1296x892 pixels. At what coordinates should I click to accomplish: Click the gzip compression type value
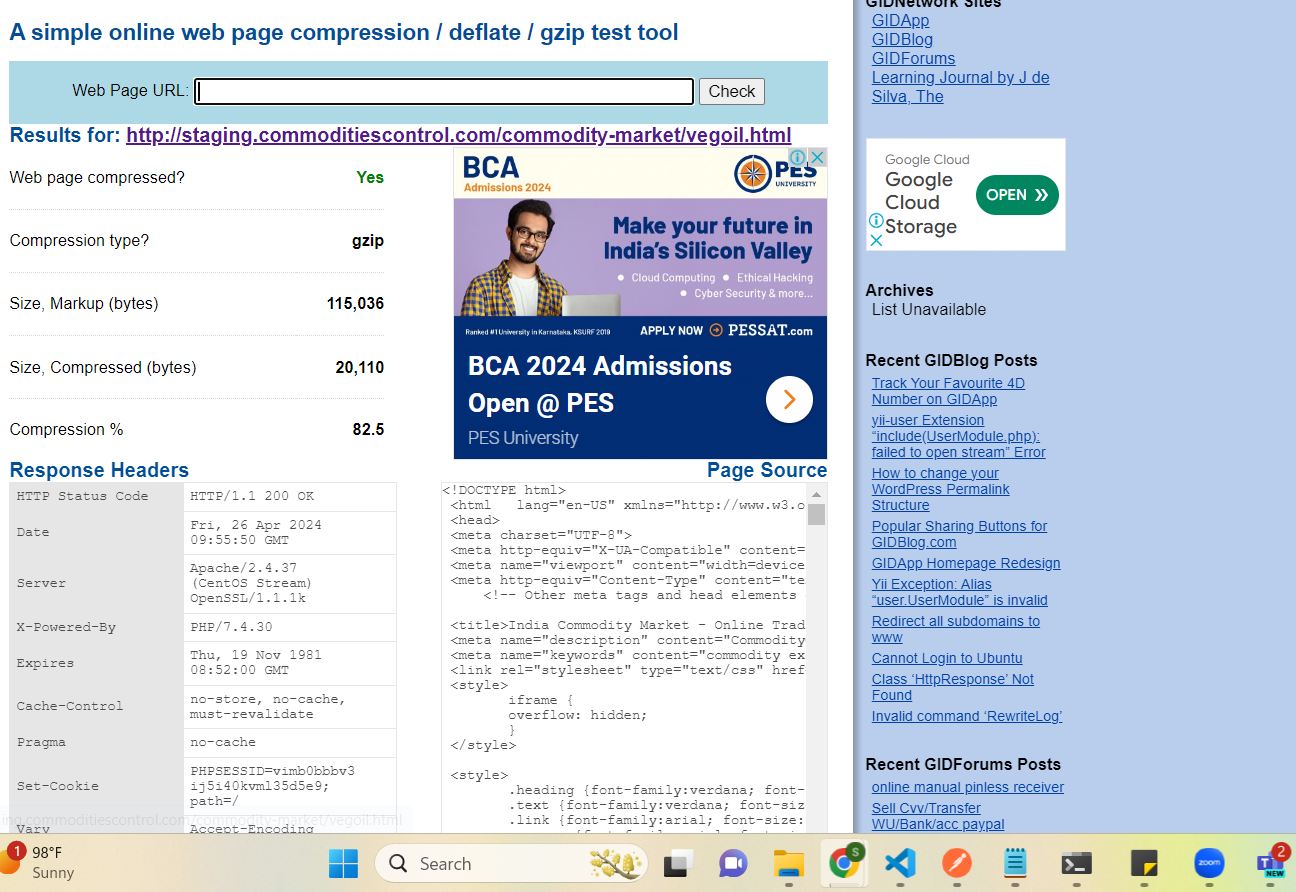(x=368, y=241)
